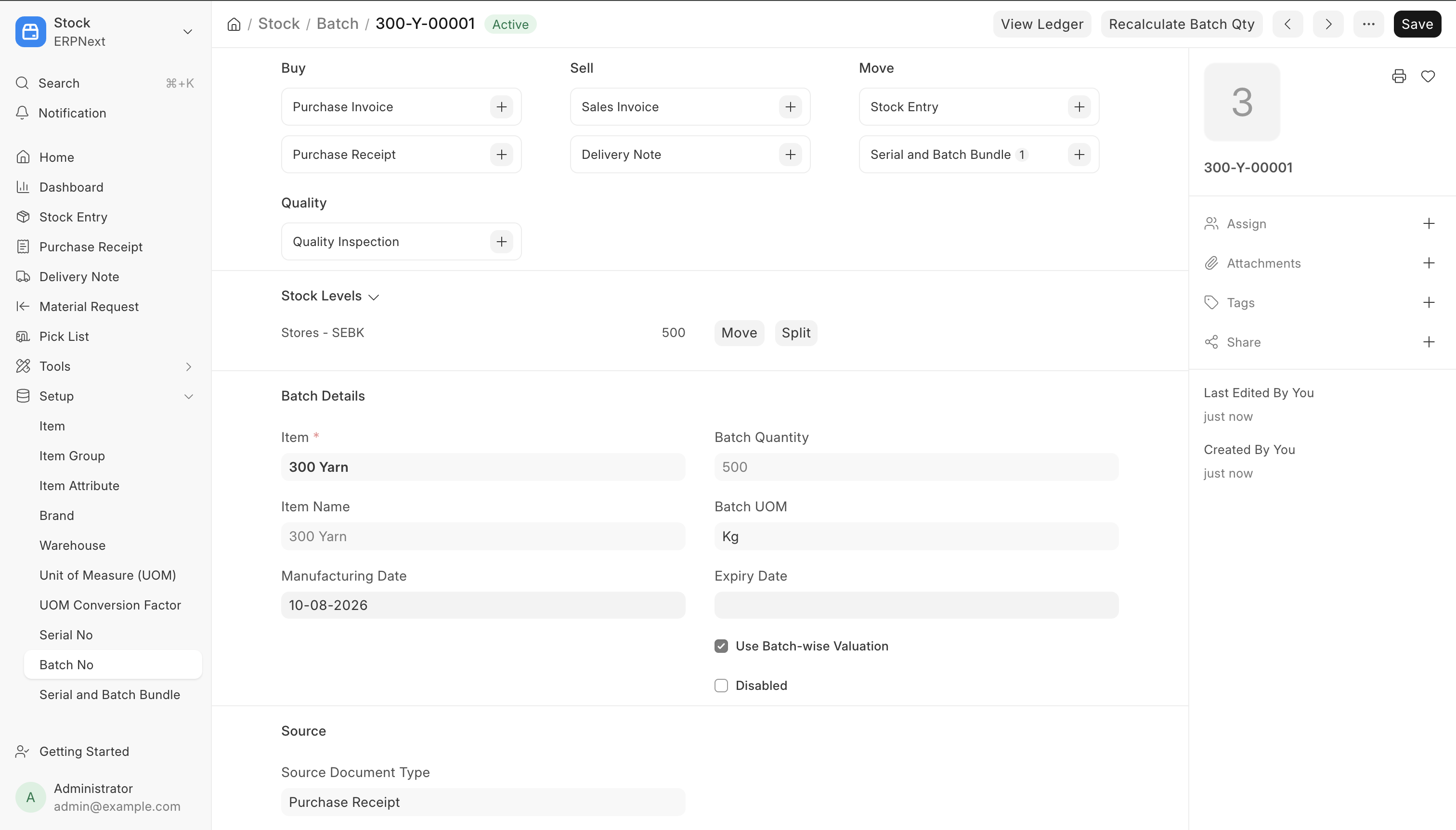1456x830 pixels.
Task: Share document with Share plus
Action: (1429, 342)
